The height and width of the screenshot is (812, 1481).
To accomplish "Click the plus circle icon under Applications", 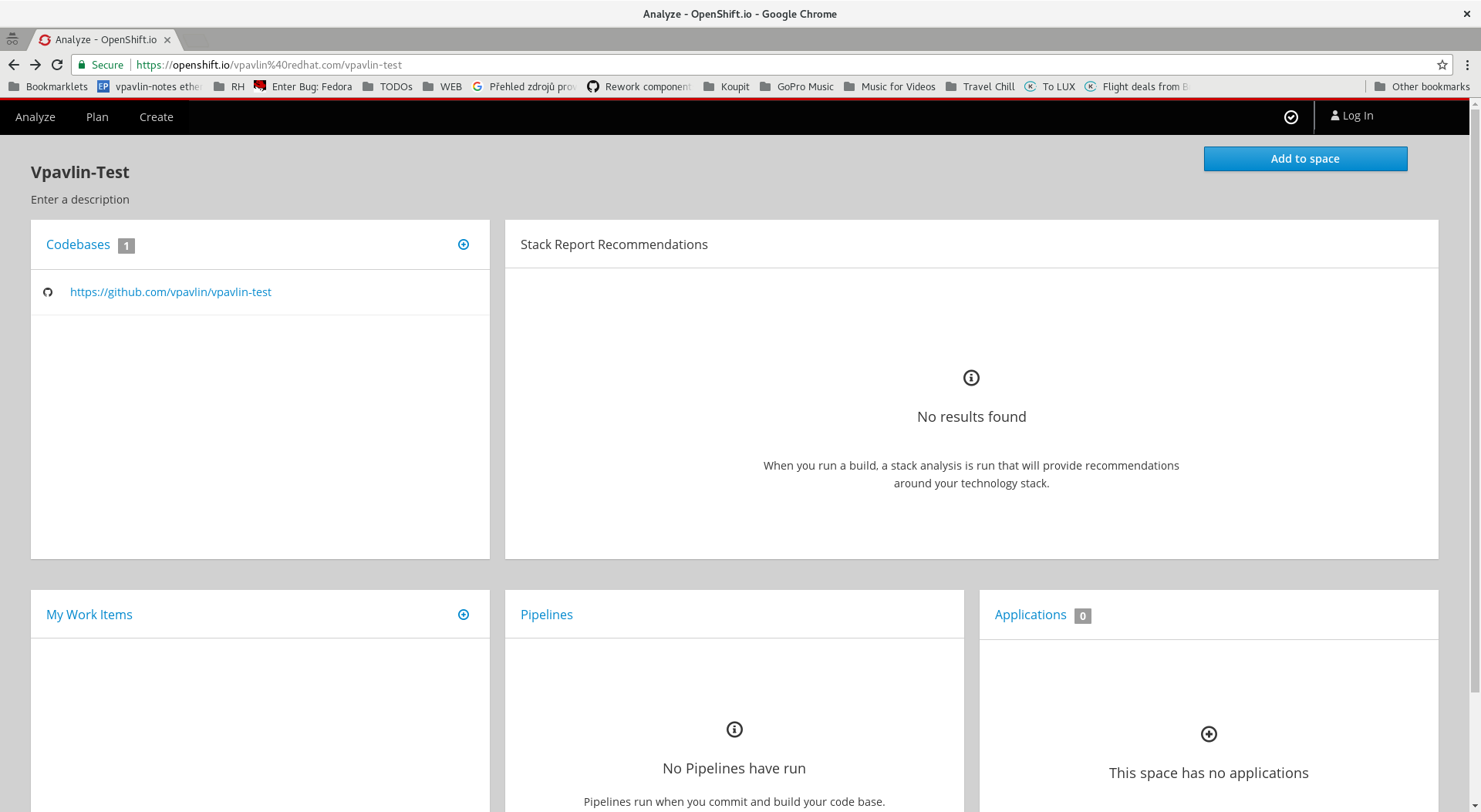I will pyautogui.click(x=1209, y=733).
